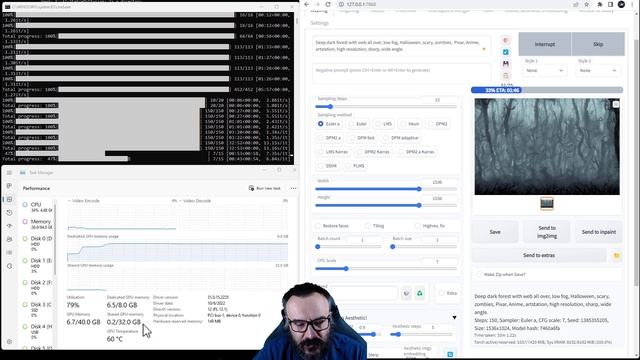The height and width of the screenshot is (360, 640).
Task: Adjust the CFG Scale slider
Action: (386, 269)
